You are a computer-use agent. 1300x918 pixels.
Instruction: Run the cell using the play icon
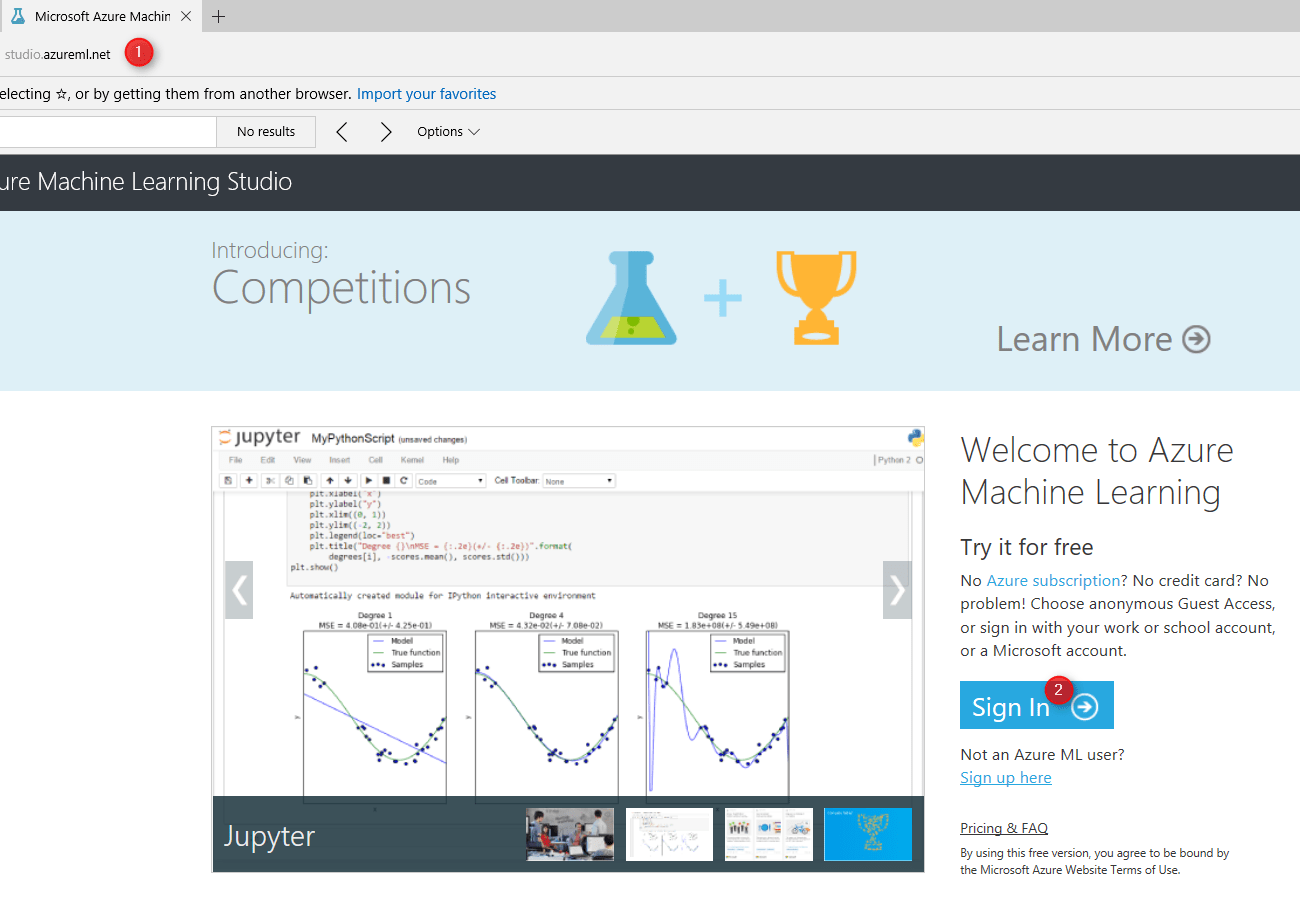[369, 479]
